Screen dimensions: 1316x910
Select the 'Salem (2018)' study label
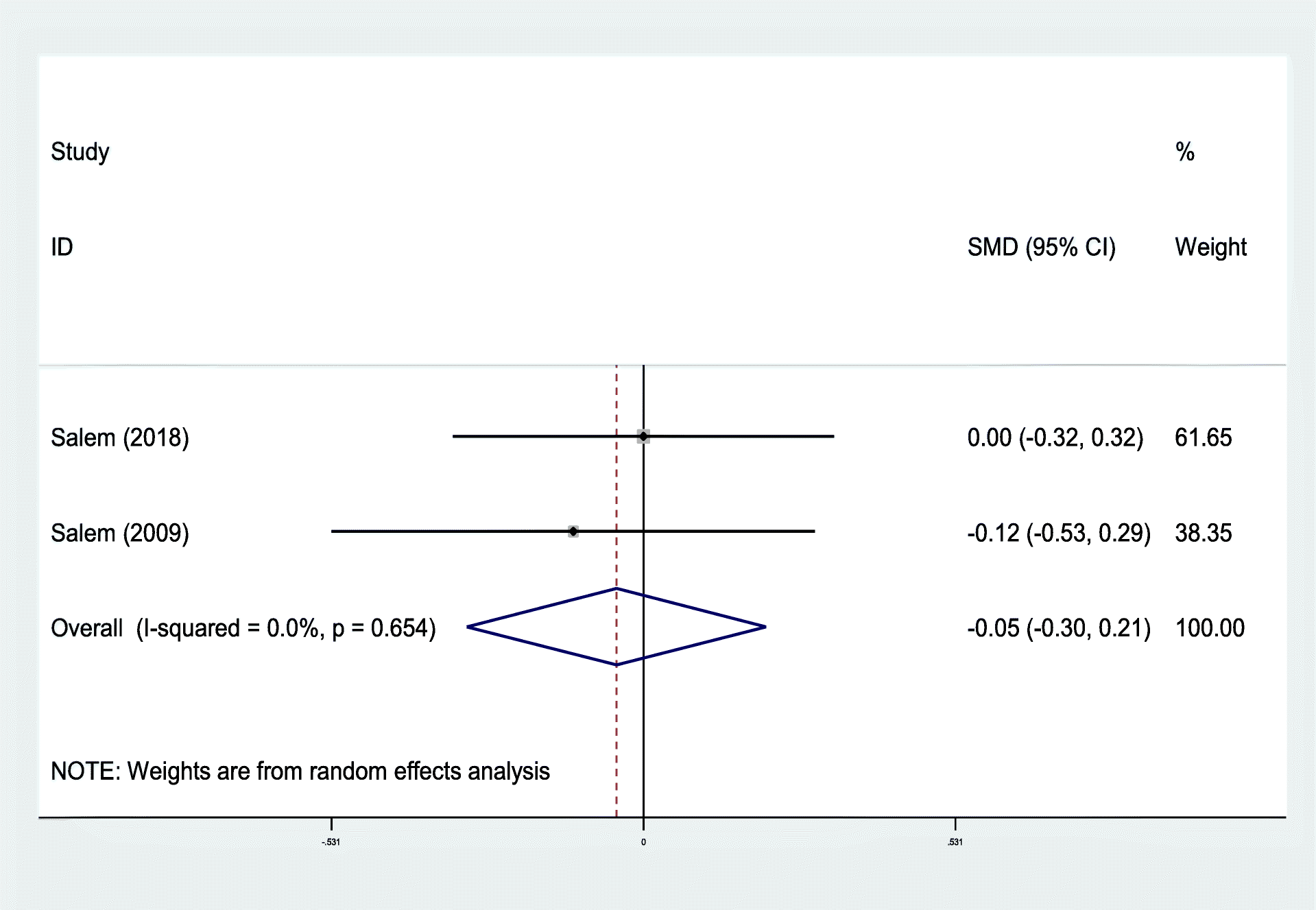pos(120,438)
